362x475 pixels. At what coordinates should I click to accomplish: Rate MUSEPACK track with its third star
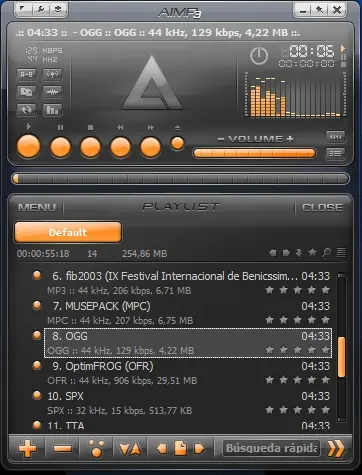tap(297, 320)
